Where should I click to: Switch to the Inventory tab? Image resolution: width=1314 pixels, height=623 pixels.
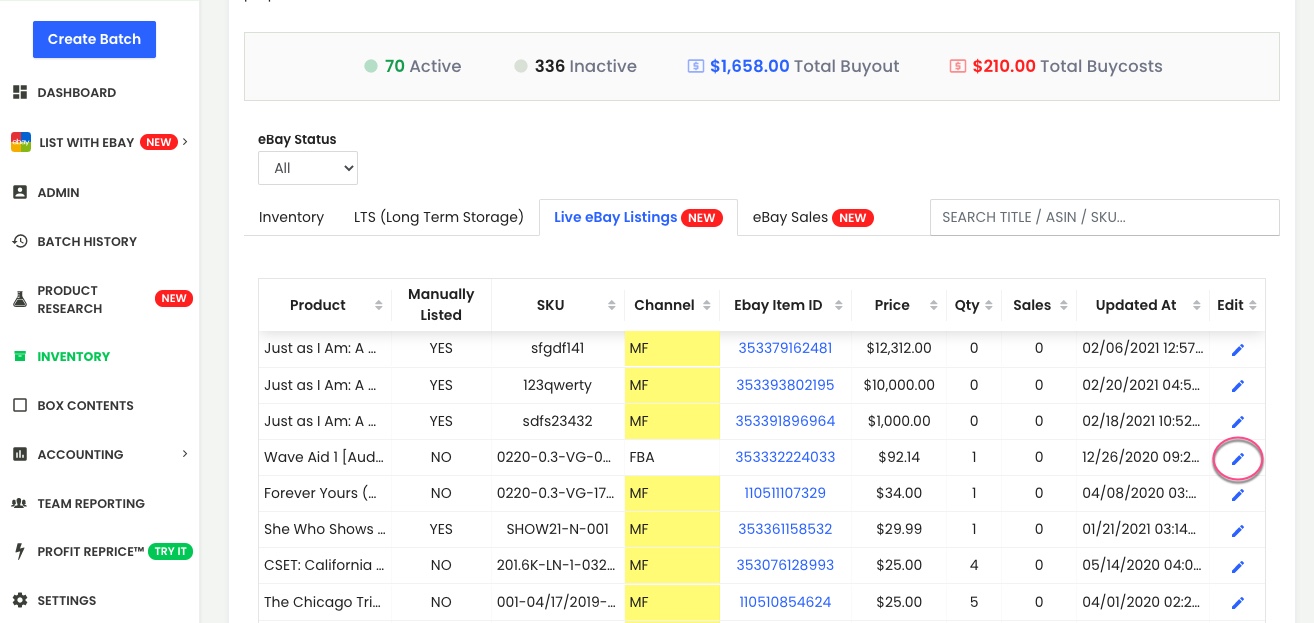[x=291, y=217]
